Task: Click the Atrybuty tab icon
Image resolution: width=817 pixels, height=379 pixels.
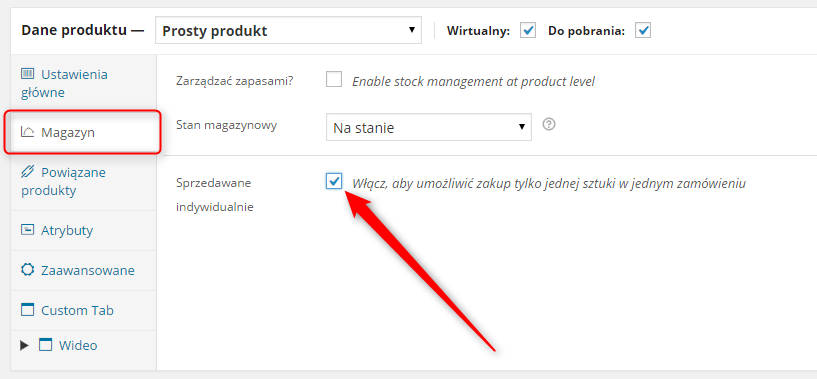Action: tap(27, 230)
